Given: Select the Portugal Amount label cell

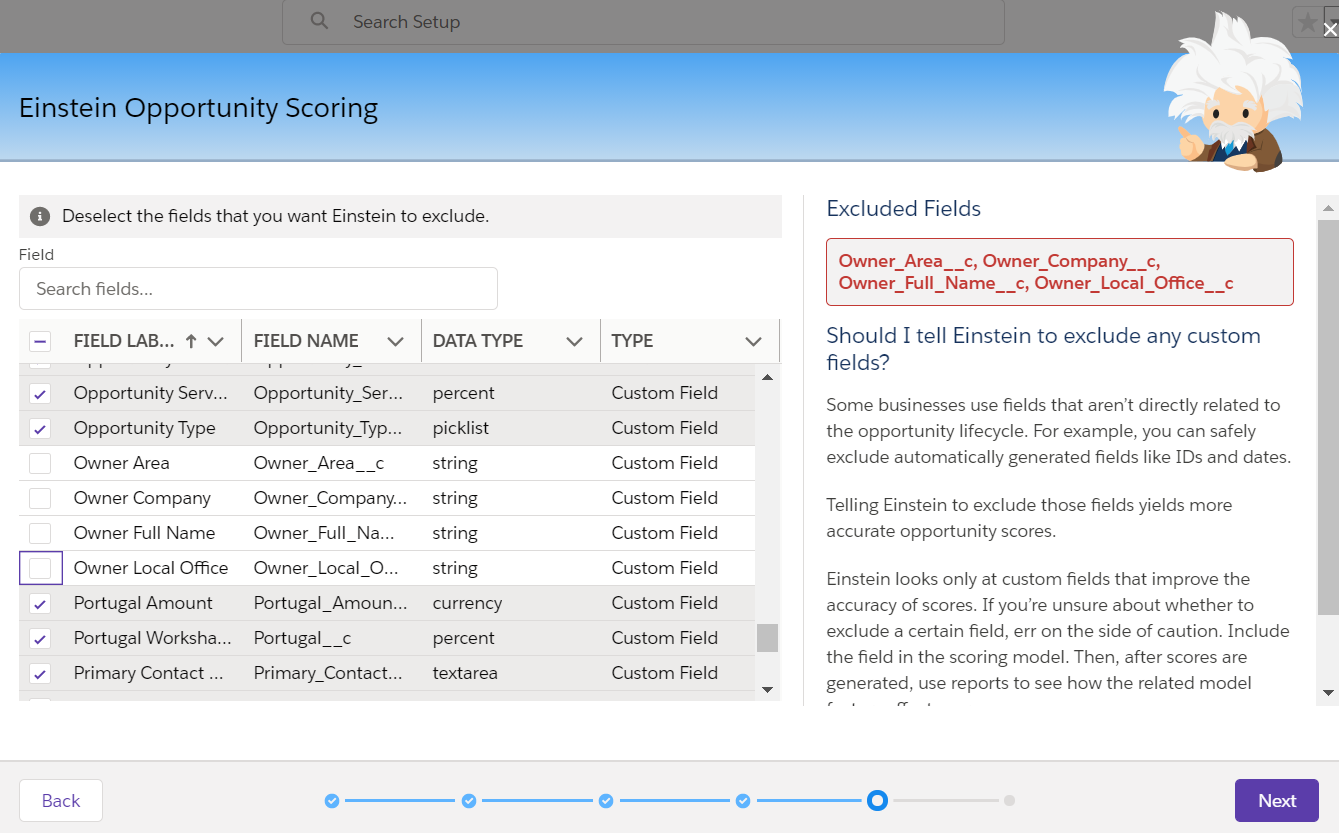Looking at the screenshot, I should 143,603.
